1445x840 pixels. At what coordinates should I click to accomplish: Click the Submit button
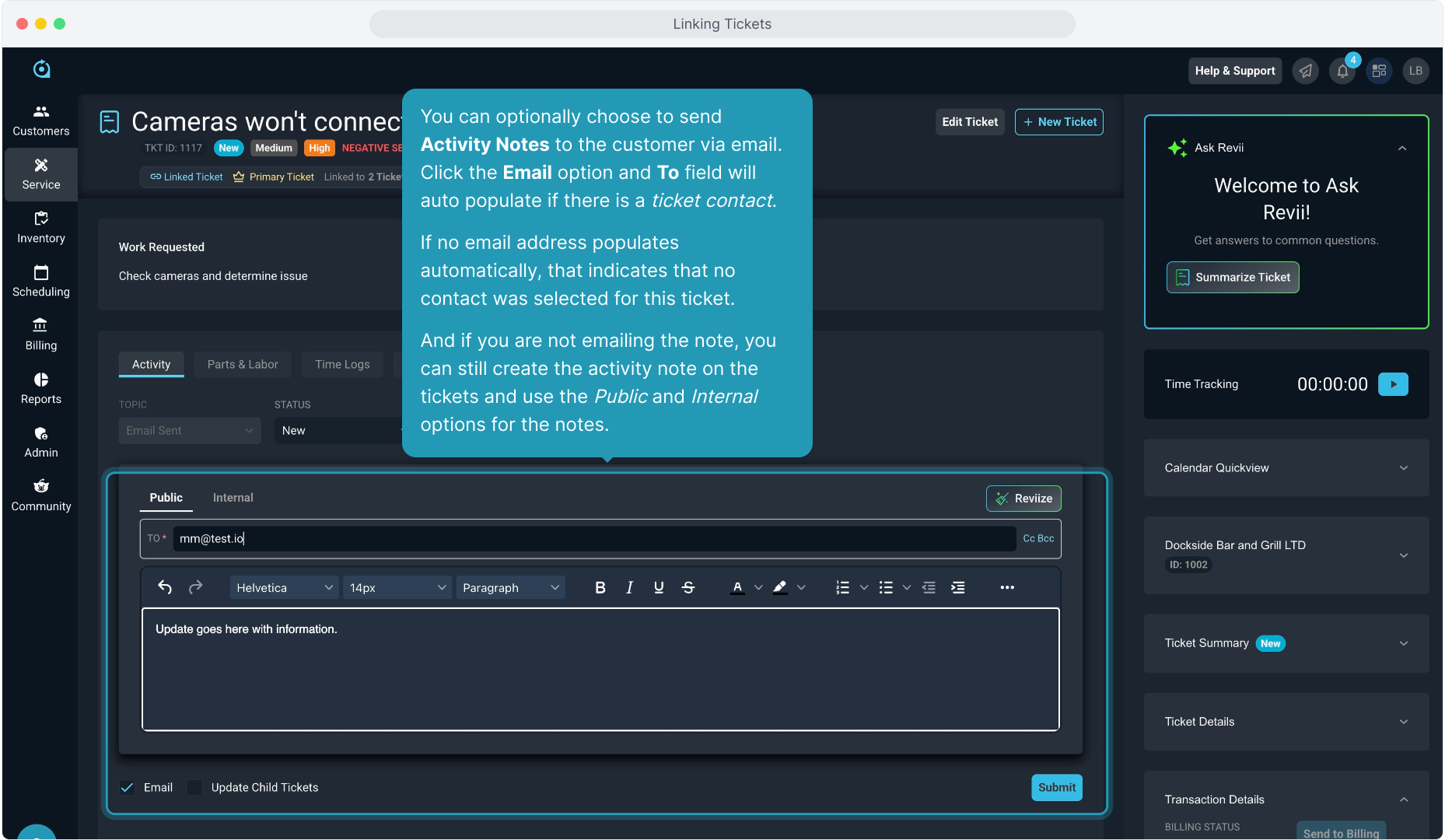(x=1056, y=788)
